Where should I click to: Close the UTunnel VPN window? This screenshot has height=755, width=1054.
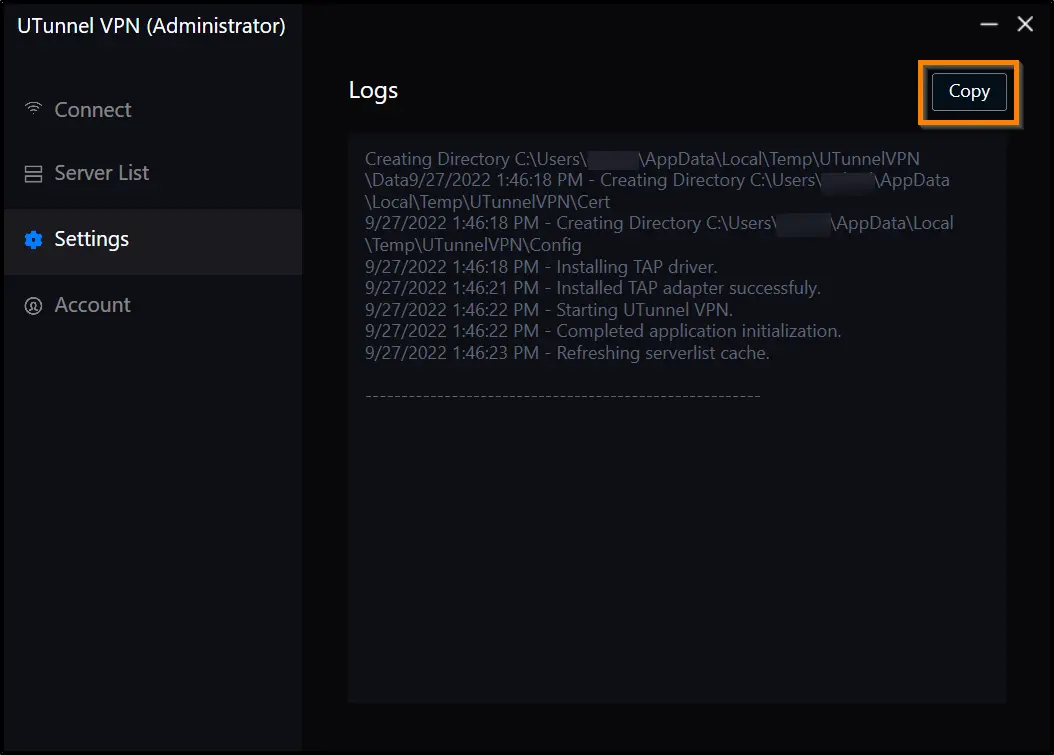pyautogui.click(x=1025, y=24)
